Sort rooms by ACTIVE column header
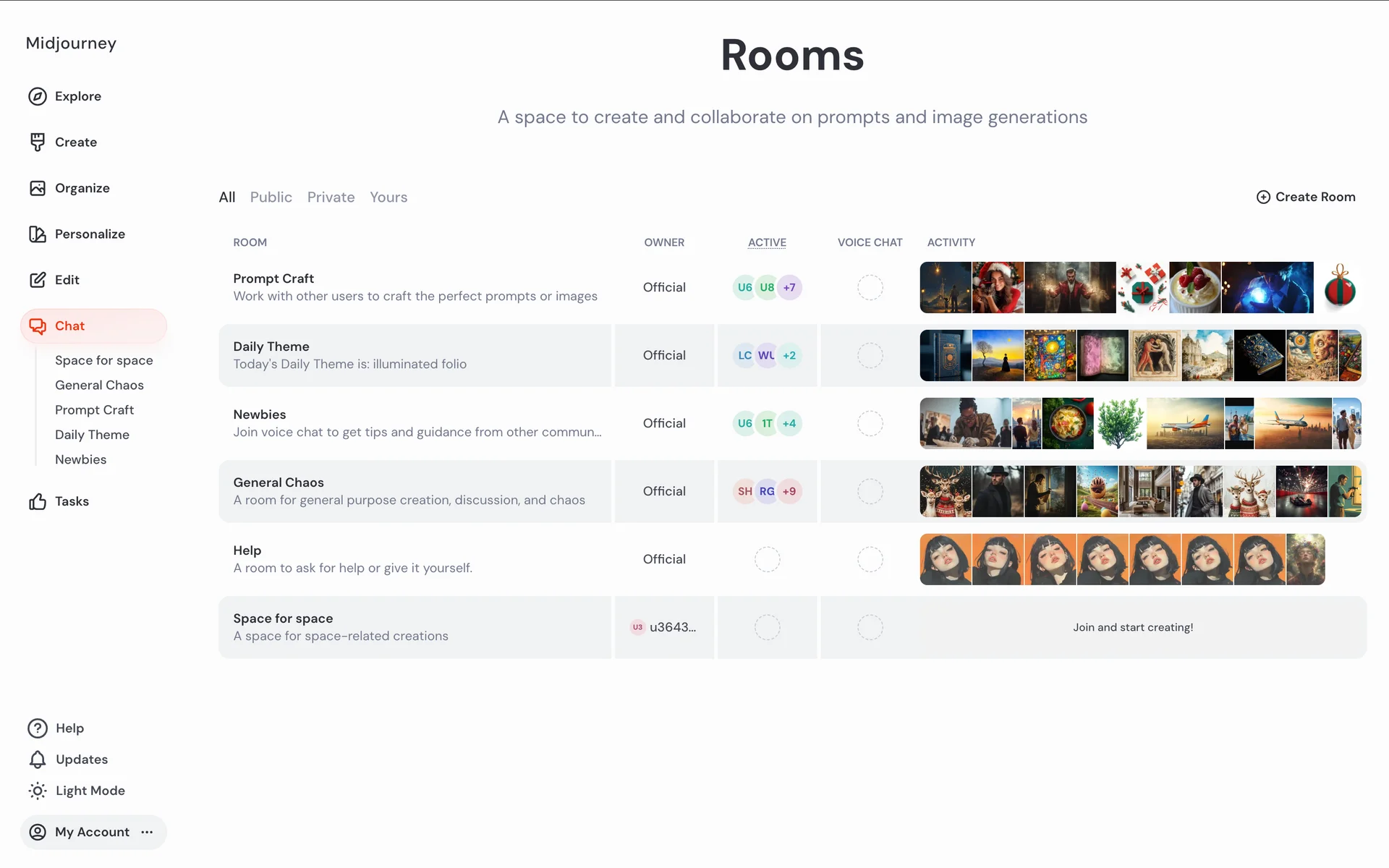 767,242
